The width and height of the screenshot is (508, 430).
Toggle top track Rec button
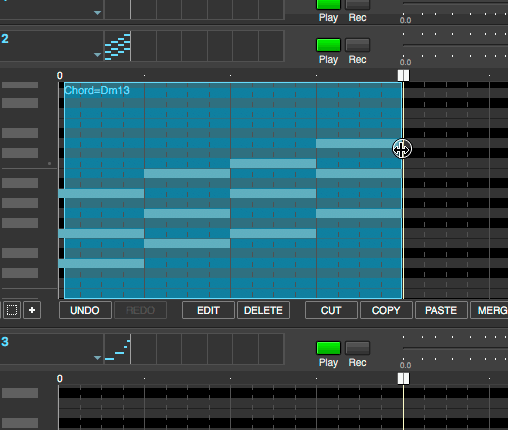358,4
